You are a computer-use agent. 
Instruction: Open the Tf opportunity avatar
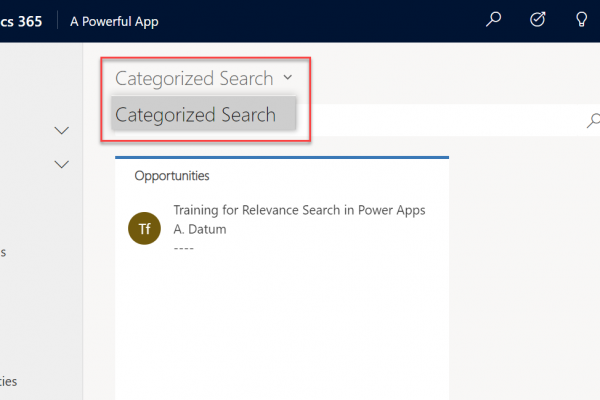pyautogui.click(x=144, y=229)
